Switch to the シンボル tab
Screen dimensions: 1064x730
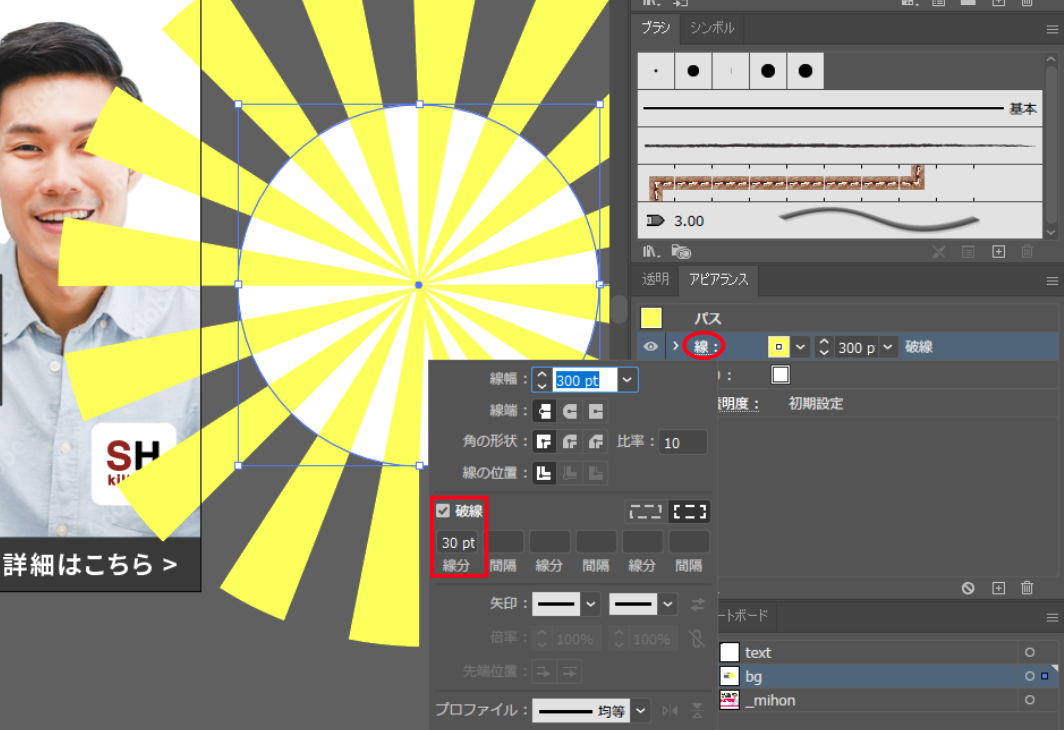click(x=712, y=28)
